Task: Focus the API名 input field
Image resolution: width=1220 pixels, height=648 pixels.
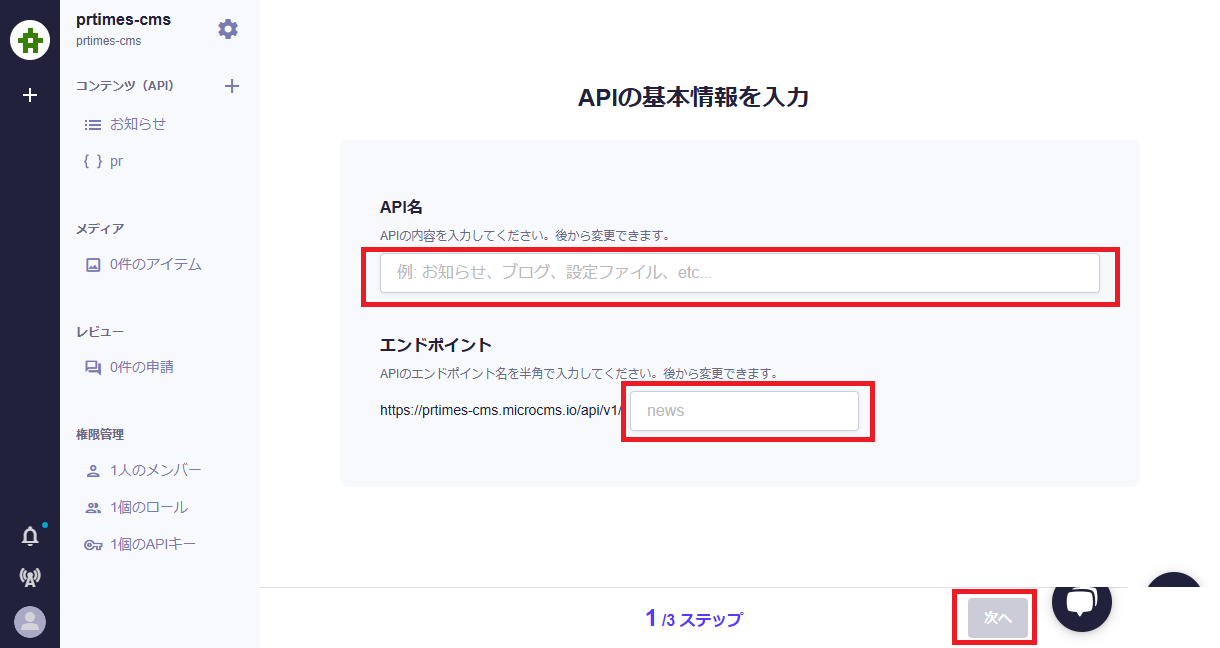Action: click(x=740, y=273)
